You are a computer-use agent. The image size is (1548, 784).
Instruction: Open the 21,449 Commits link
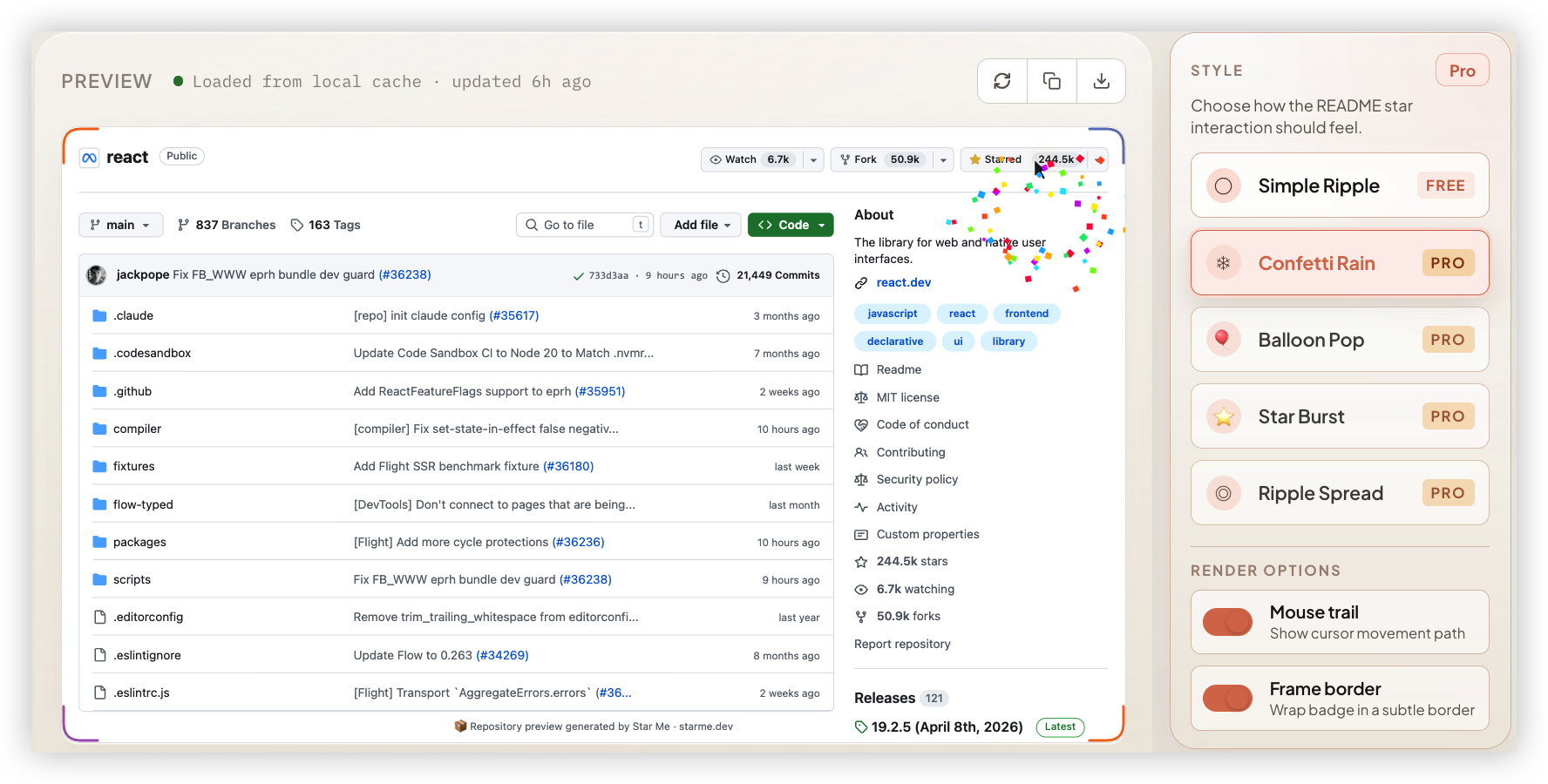778,275
